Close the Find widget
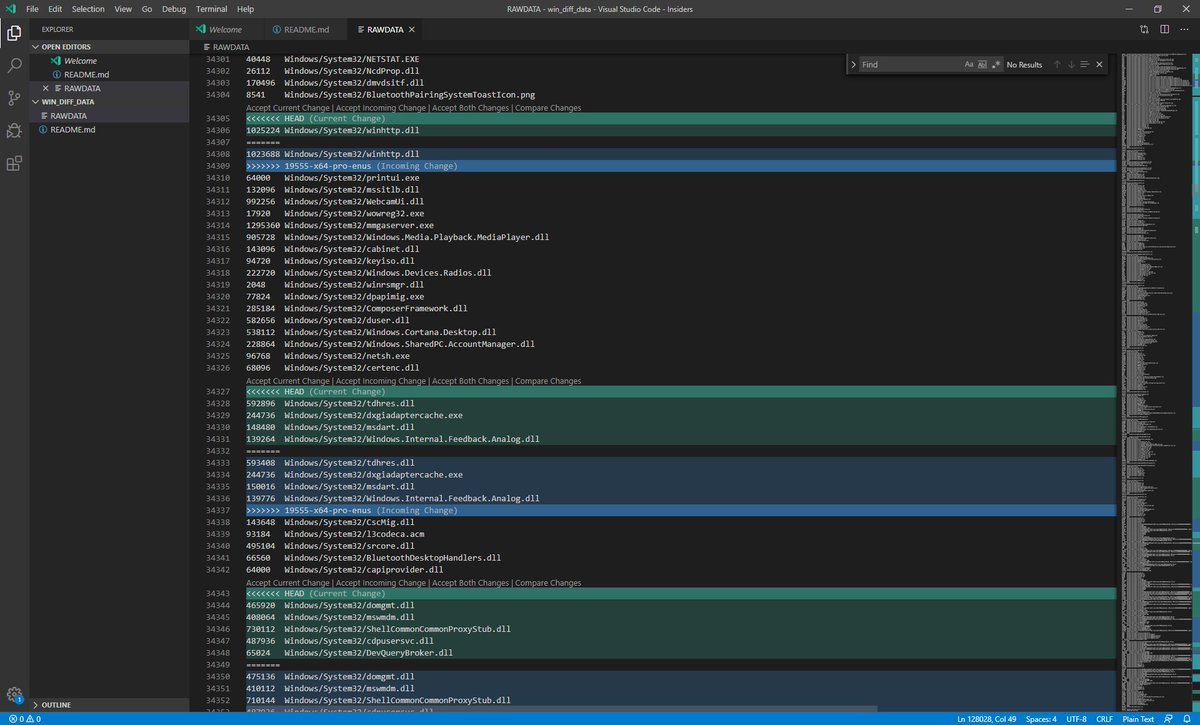The height and width of the screenshot is (725, 1200). (x=1099, y=64)
